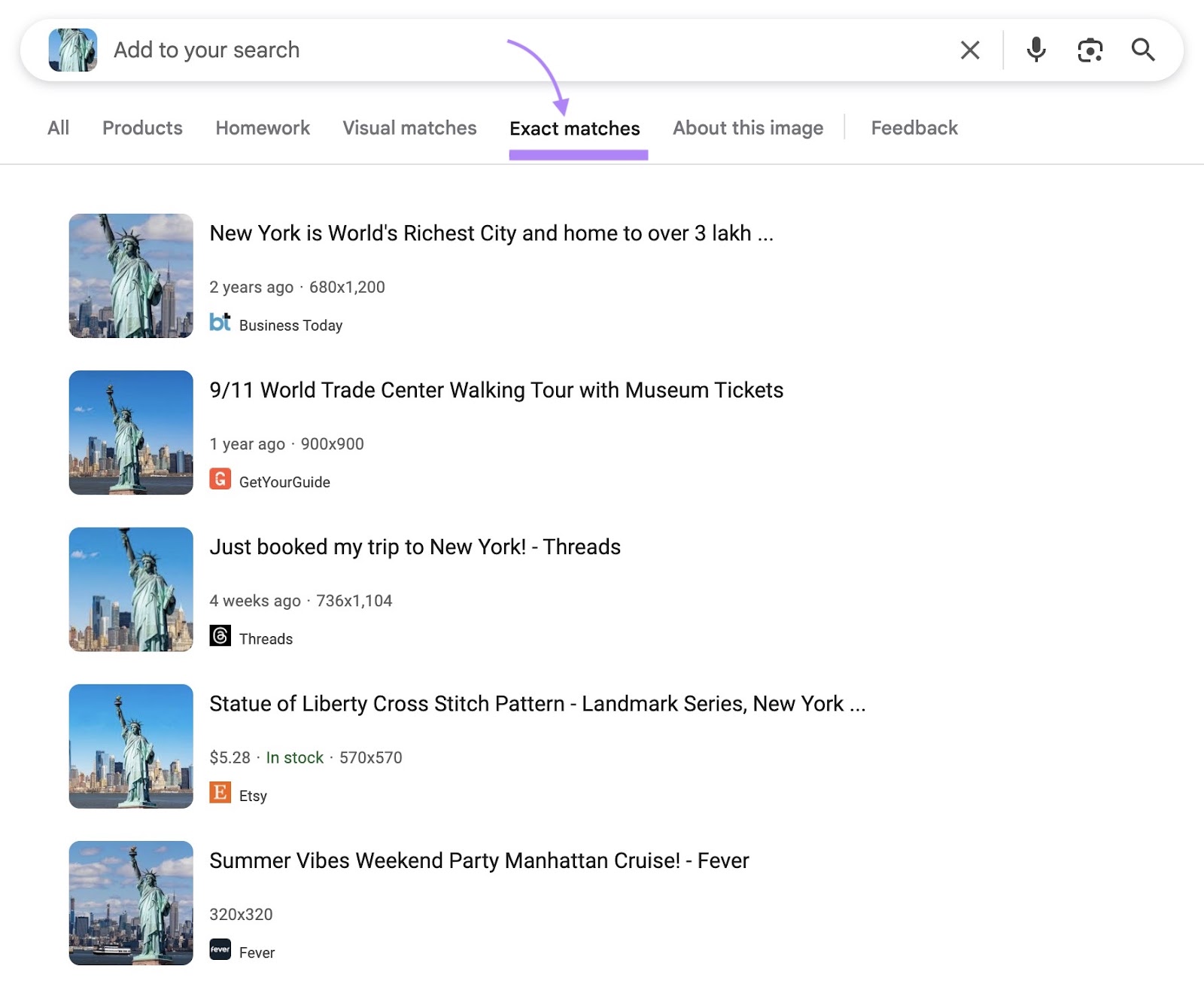Open the 9/11 World Trade Center tour result
The image size is (1204, 987).
pos(496,390)
